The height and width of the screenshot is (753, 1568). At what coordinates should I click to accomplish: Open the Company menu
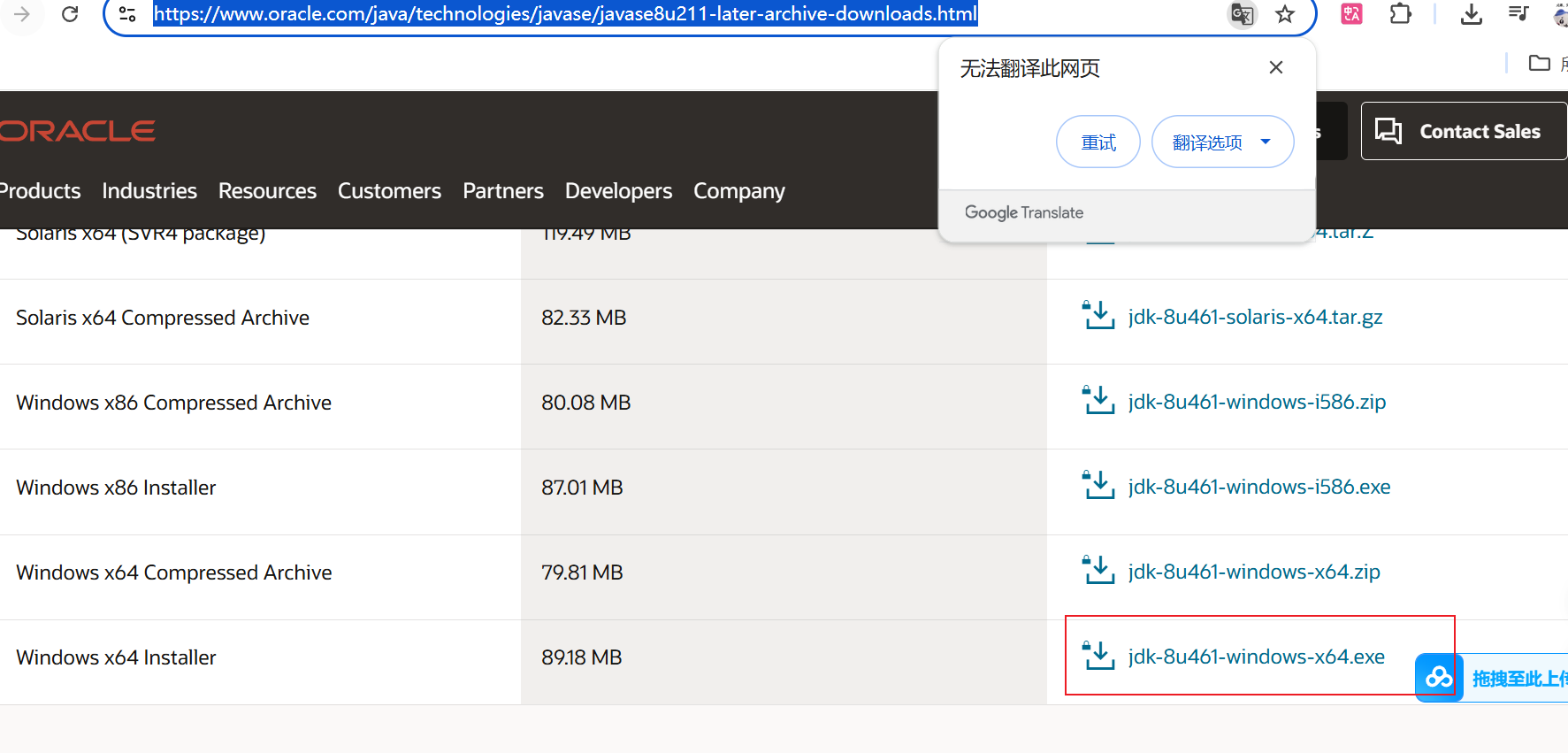[x=739, y=191]
